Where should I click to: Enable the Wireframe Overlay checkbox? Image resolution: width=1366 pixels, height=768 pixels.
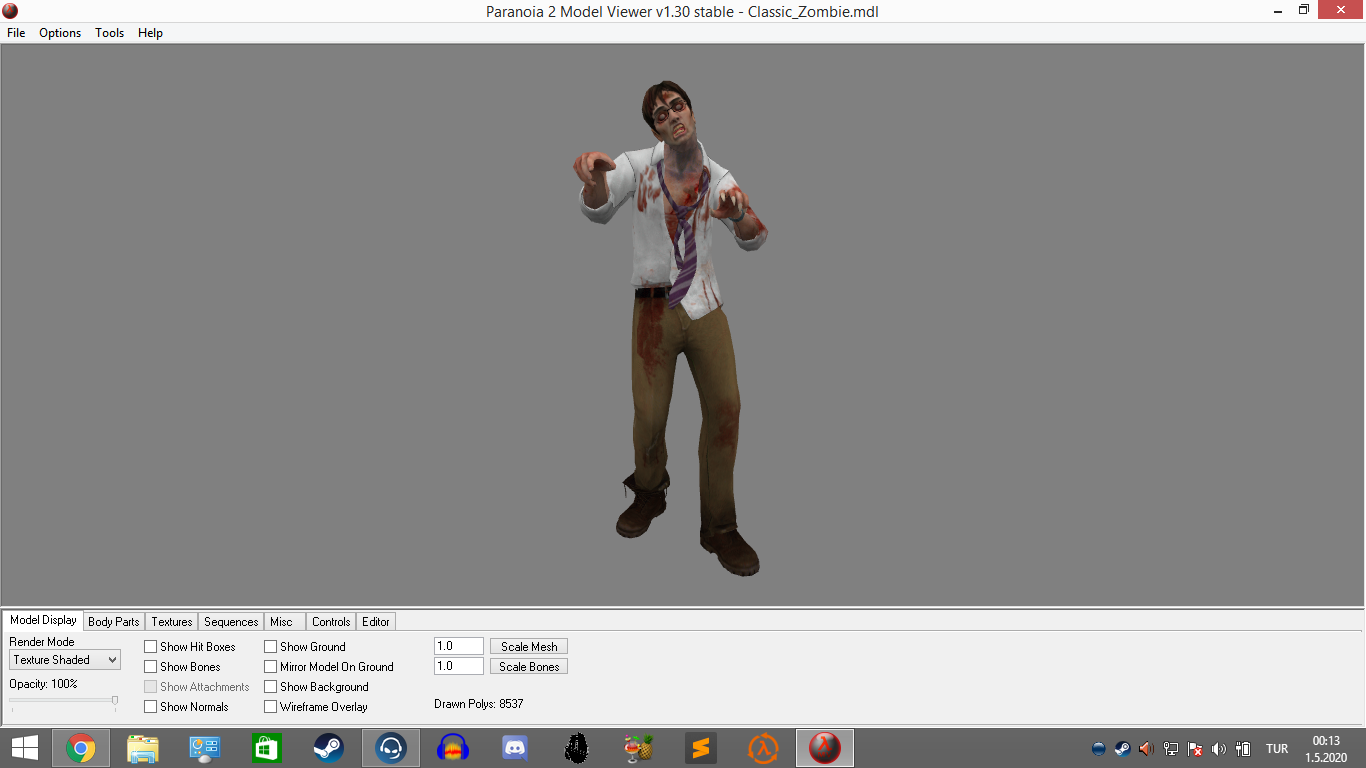coord(270,707)
